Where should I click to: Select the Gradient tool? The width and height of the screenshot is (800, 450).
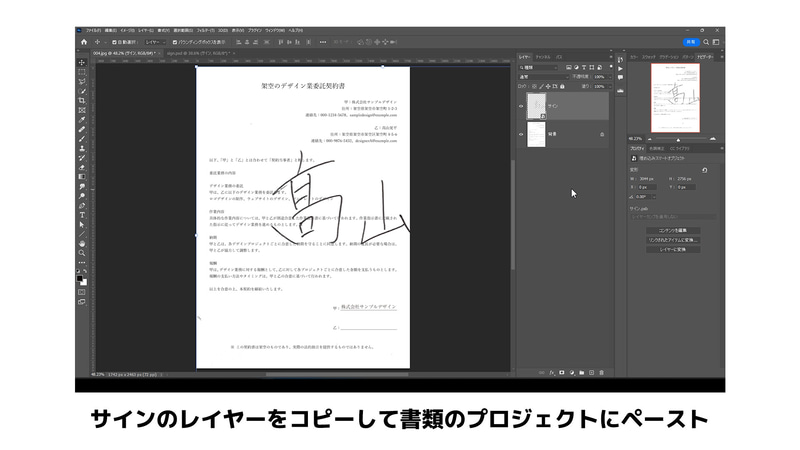tap(82, 177)
